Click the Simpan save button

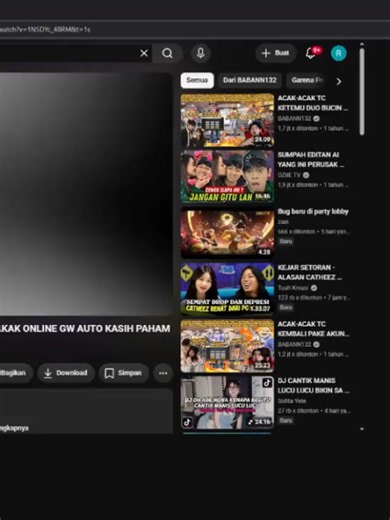[123, 373]
